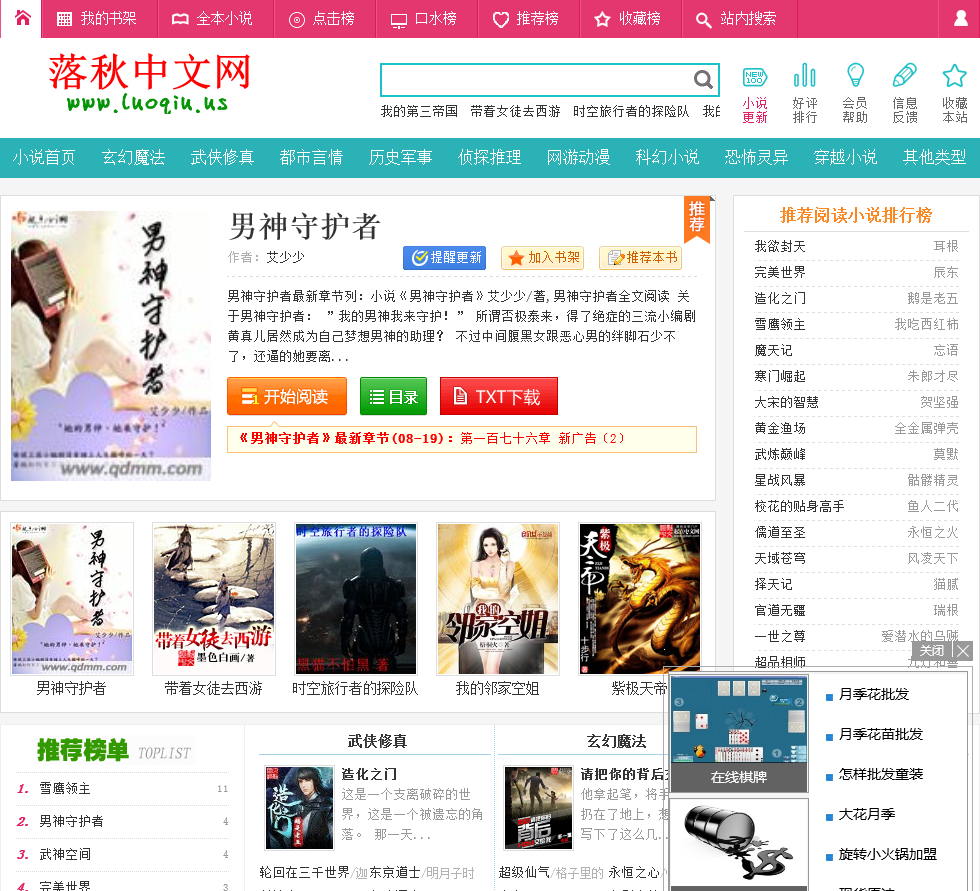
Task: Open 全本小说 in top bar
Action: [x=212, y=19]
